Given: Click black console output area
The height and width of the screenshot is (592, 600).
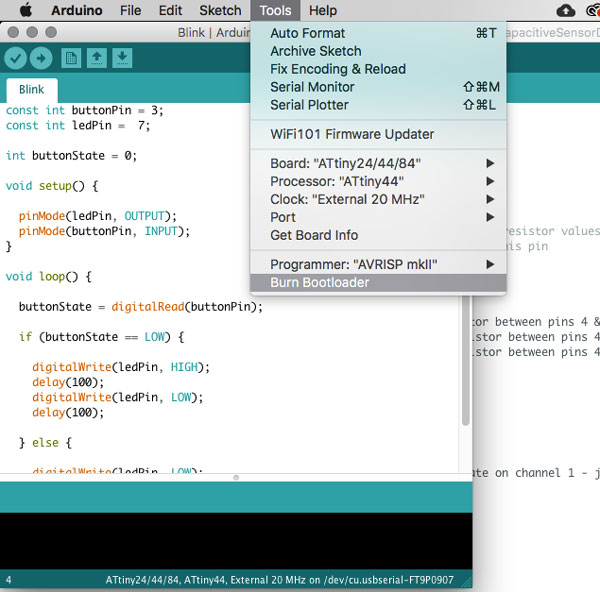Looking at the screenshot, I should [x=236, y=541].
